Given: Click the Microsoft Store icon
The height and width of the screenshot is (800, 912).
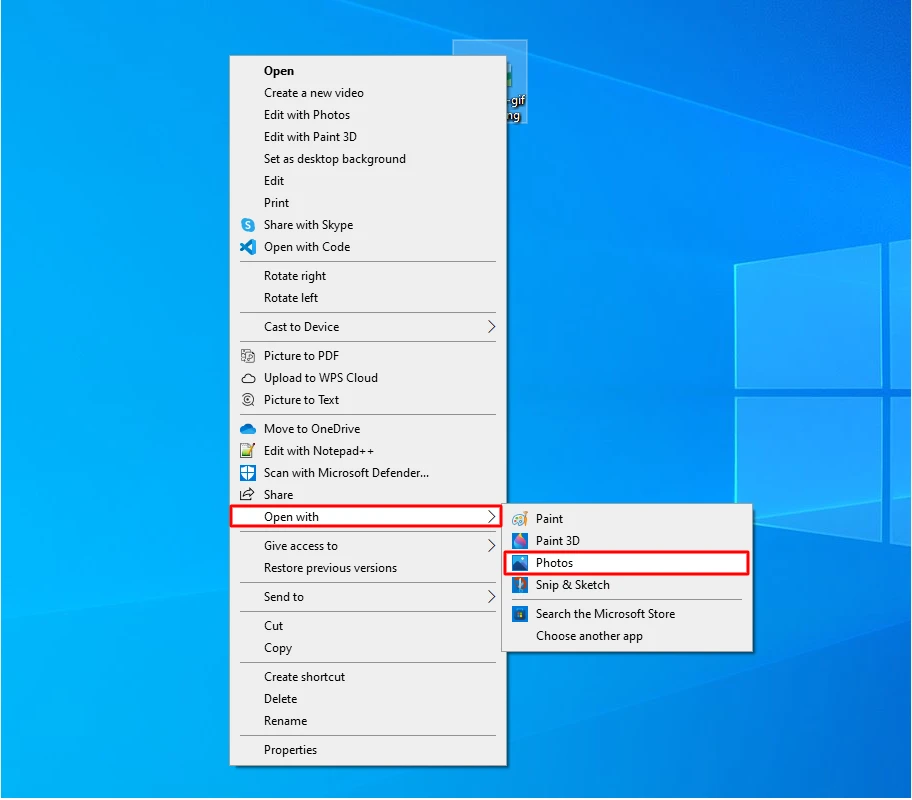Looking at the screenshot, I should [520, 614].
